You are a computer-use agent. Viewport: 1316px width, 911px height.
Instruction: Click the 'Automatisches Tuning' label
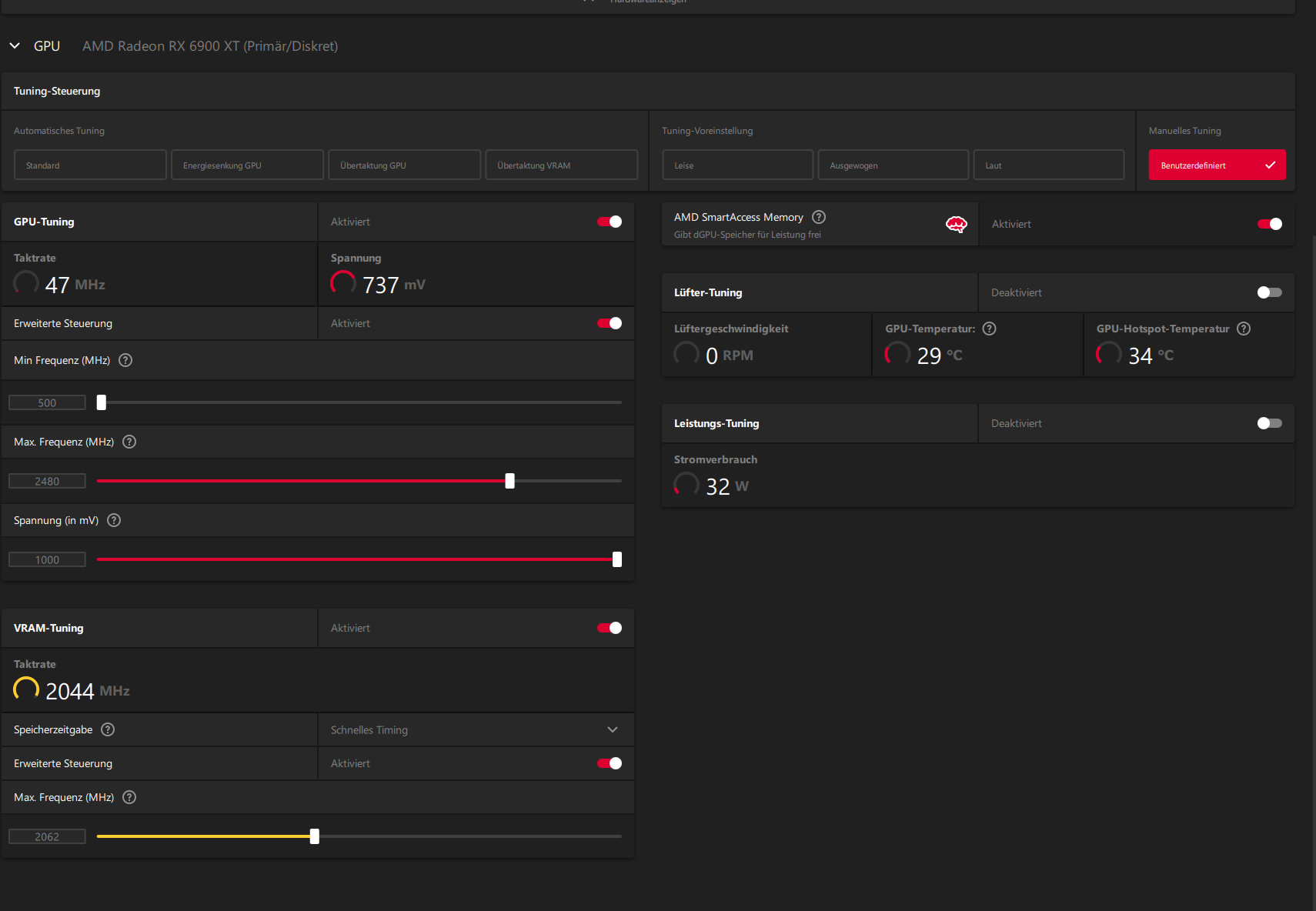click(59, 131)
